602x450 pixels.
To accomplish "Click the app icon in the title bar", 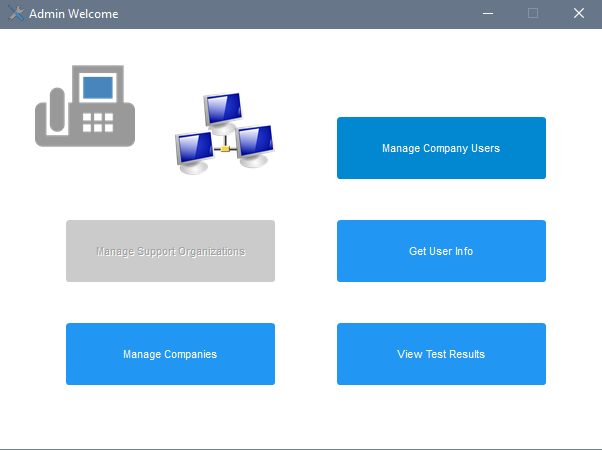I will click(16, 14).
